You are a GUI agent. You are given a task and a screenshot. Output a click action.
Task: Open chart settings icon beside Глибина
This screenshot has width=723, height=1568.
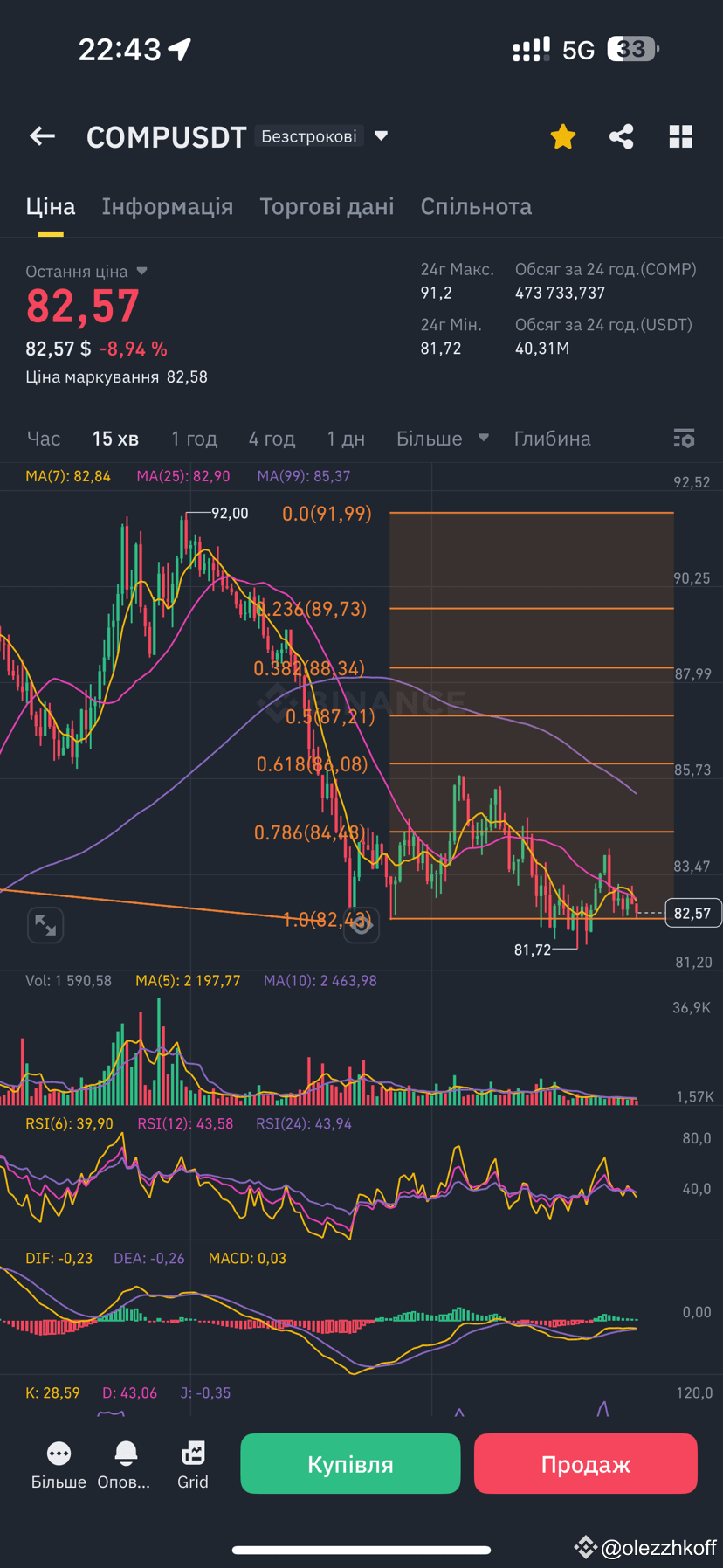[x=684, y=439]
